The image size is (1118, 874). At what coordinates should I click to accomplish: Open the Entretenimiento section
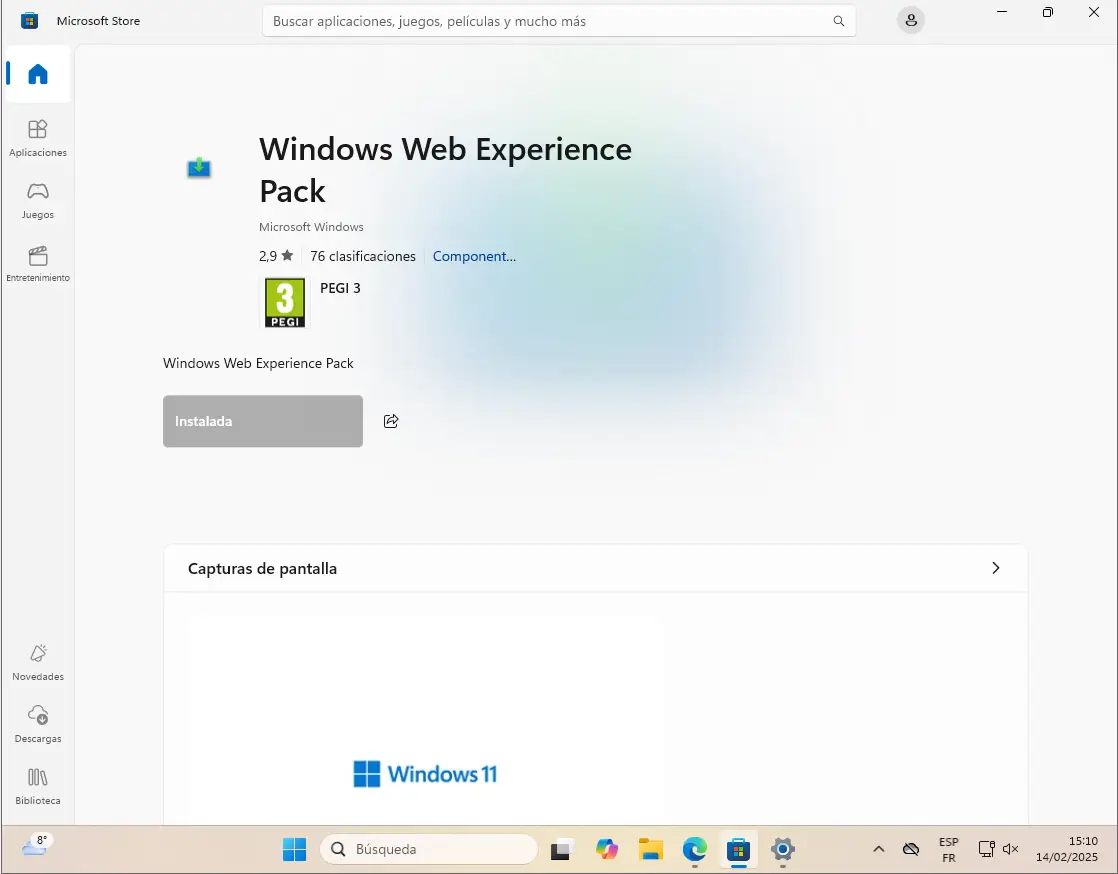point(38,264)
